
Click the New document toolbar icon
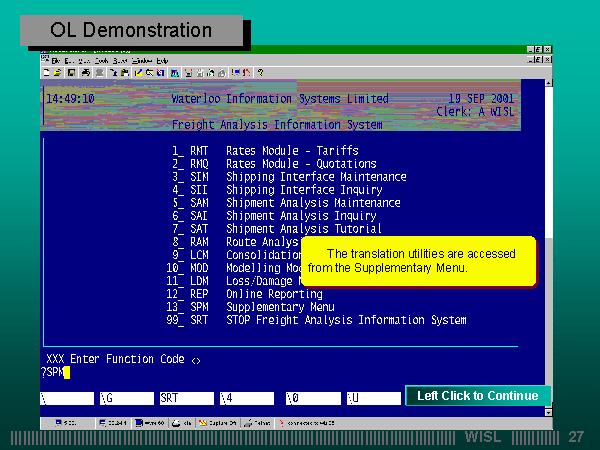point(47,73)
